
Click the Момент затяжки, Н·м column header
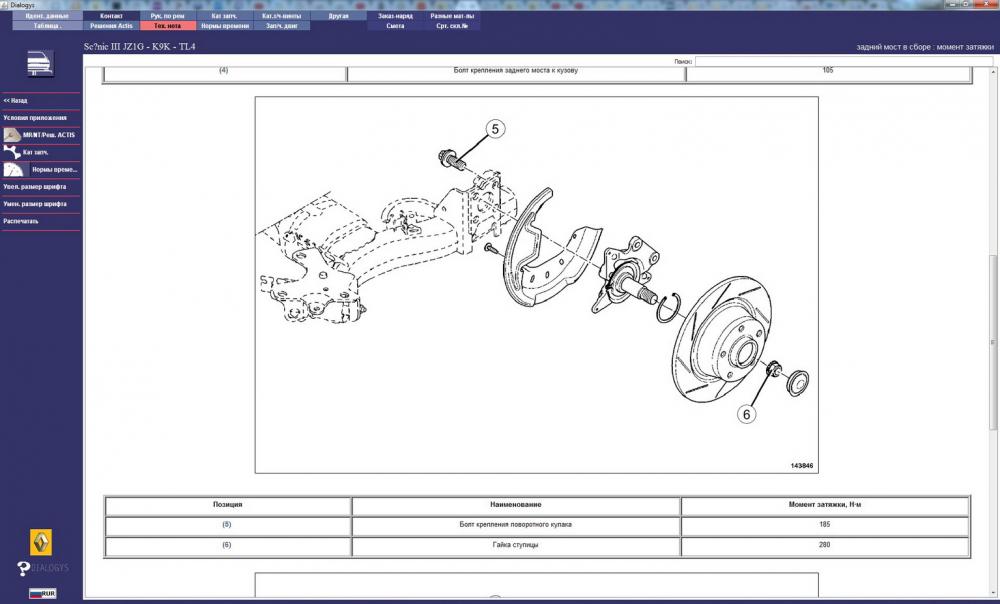click(825, 505)
